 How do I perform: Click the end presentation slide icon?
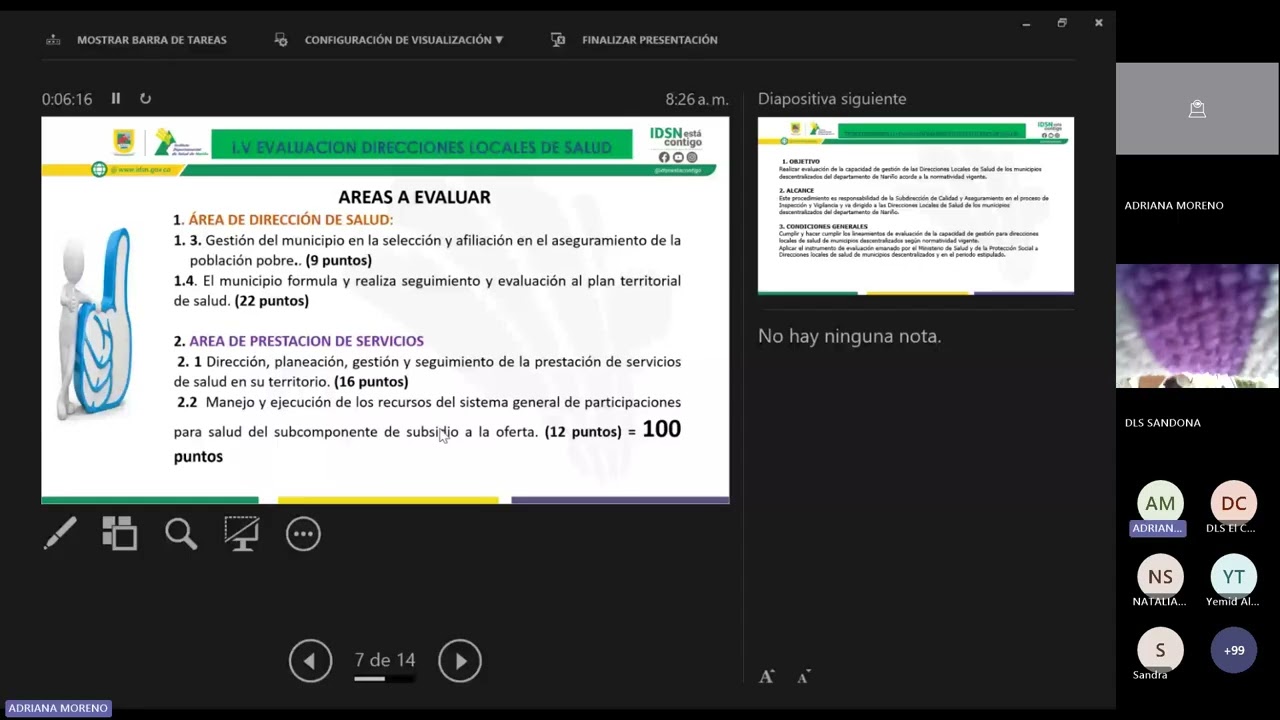coord(558,40)
